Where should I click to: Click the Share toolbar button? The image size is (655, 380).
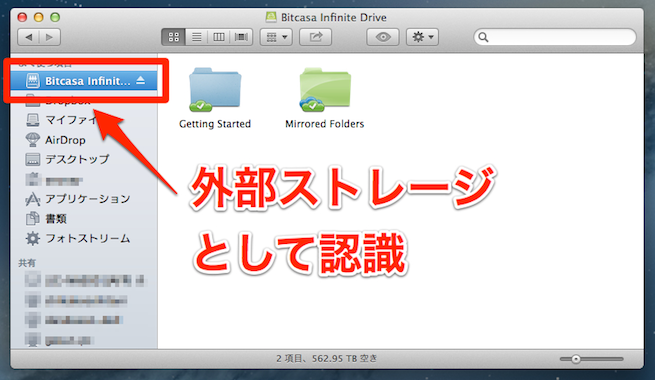click(316, 37)
